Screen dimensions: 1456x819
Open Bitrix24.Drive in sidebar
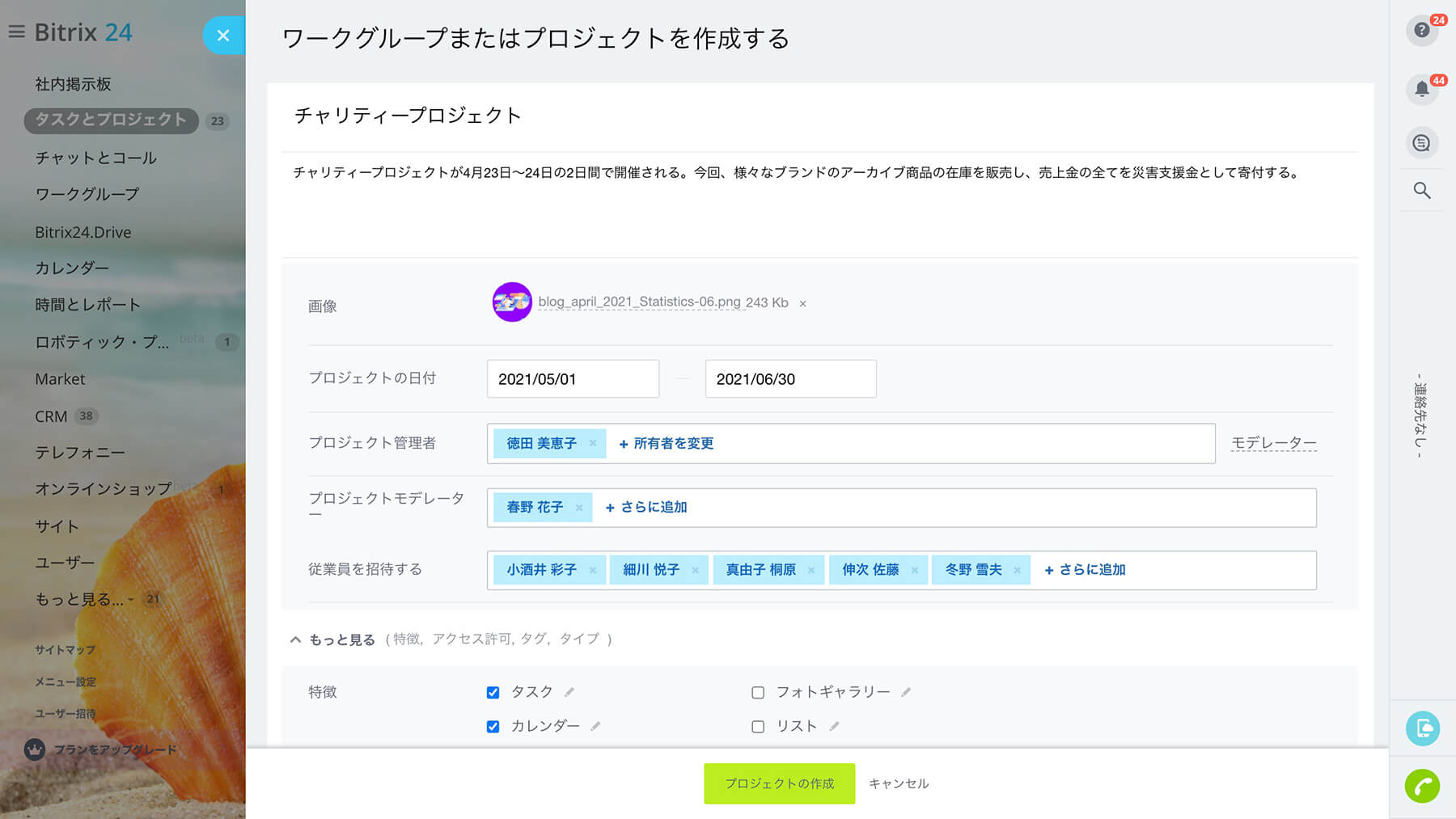[x=83, y=232]
